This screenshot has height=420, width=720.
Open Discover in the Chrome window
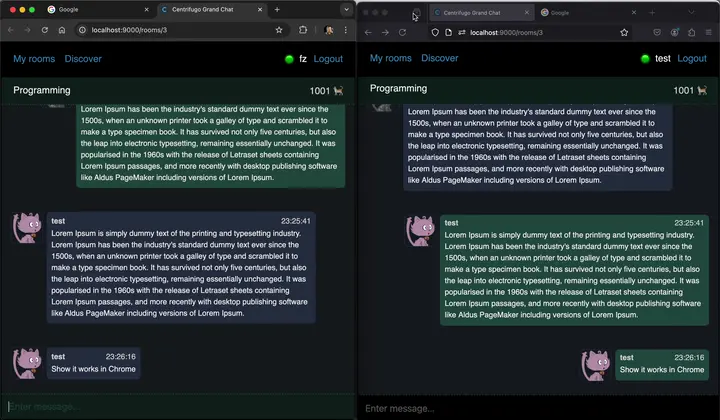click(x=83, y=59)
